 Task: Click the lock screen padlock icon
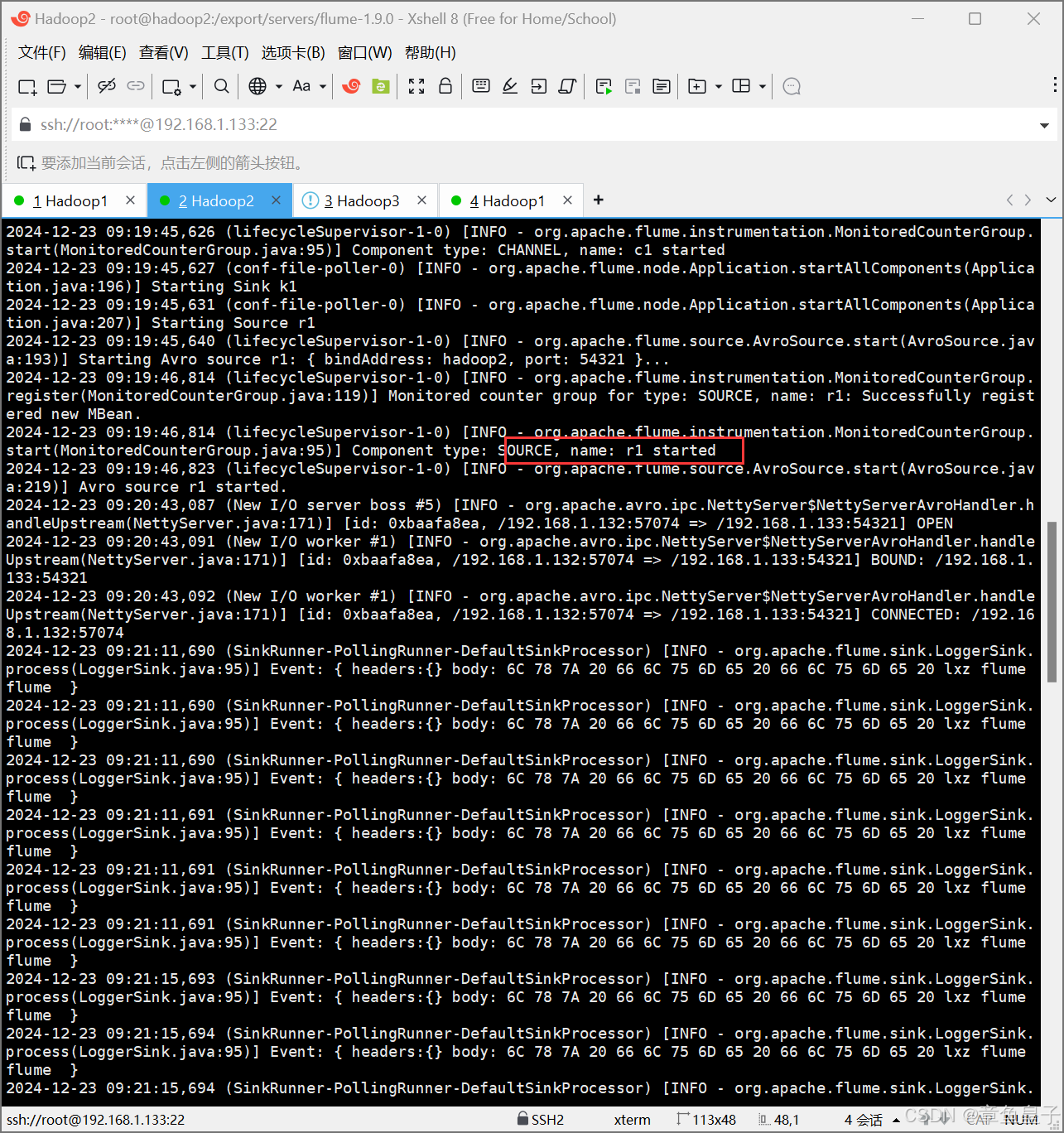[445, 86]
